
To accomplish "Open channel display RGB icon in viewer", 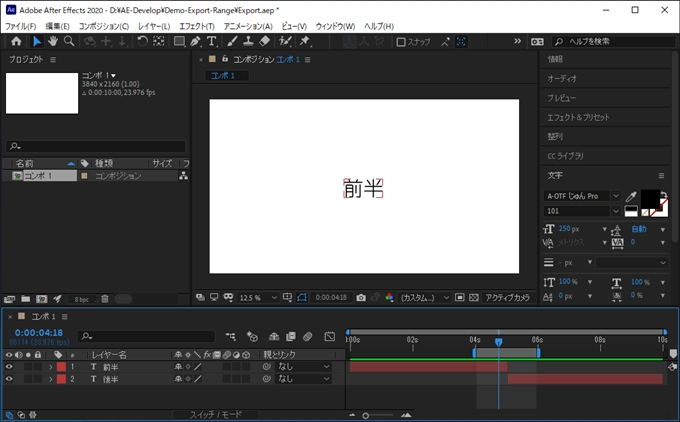I will click(x=389, y=298).
